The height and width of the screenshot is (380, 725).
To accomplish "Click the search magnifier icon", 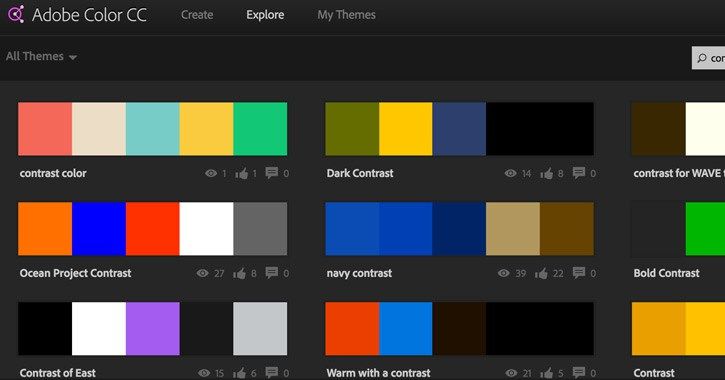I will 702,58.
